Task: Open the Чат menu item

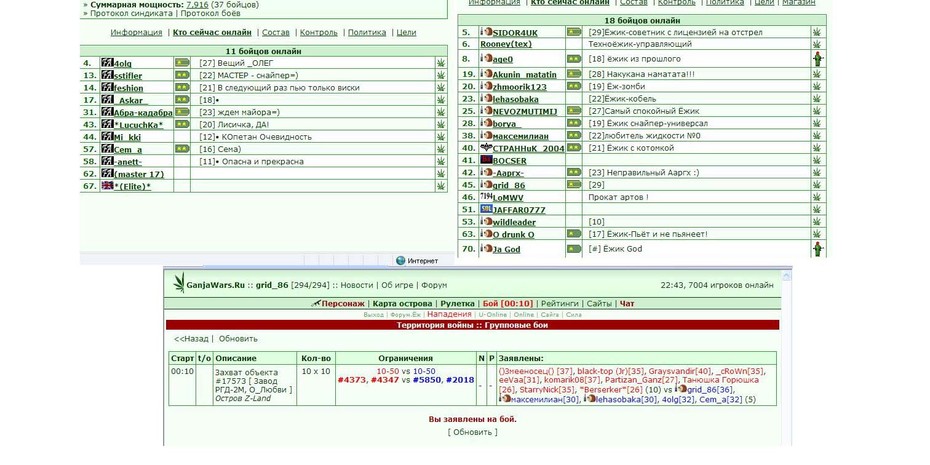Action: [627, 304]
